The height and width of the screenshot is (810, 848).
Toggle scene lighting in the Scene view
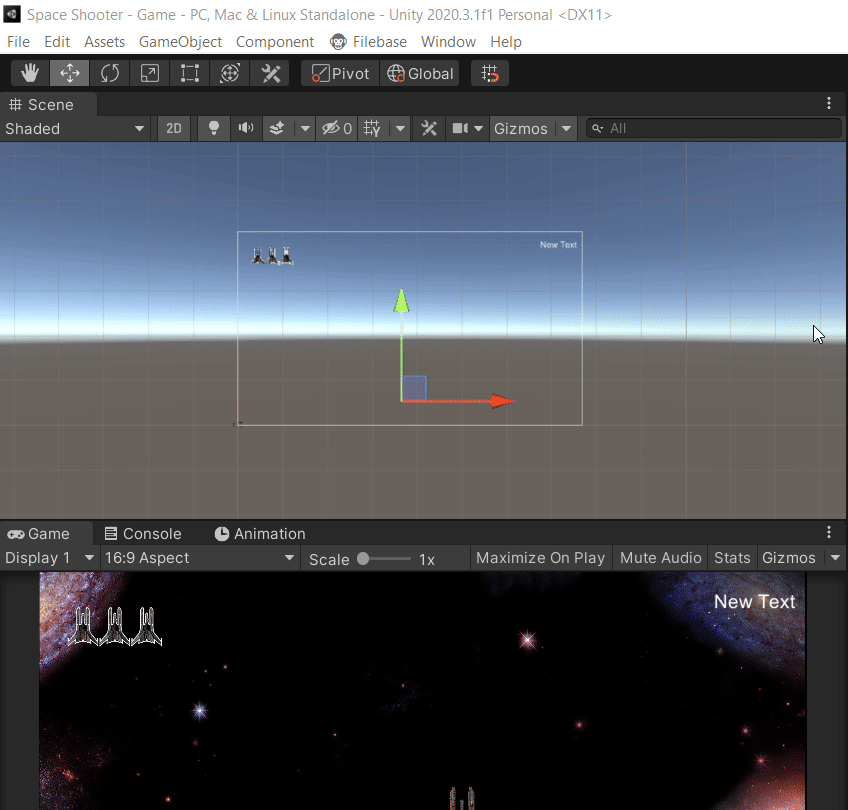[x=212, y=128]
